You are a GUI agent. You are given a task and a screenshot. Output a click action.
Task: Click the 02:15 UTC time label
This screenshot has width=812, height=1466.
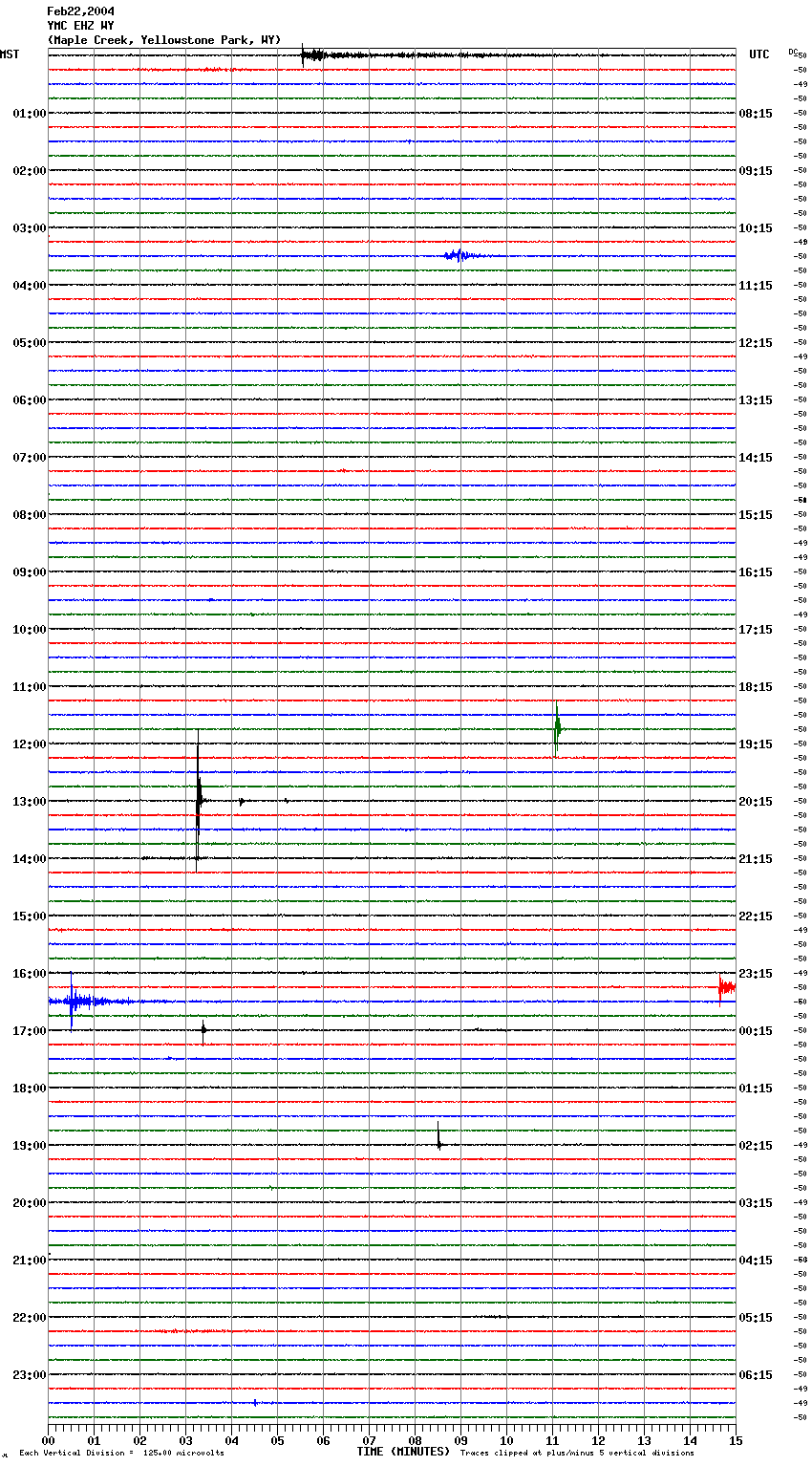756,1146
